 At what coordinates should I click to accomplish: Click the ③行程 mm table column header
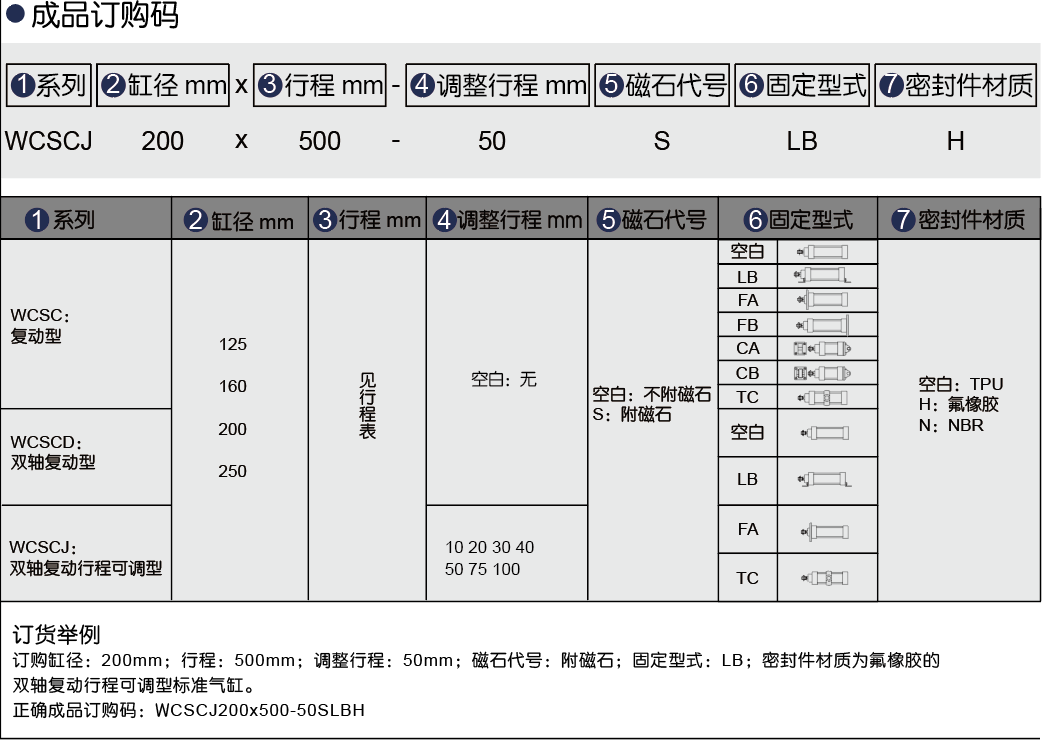pyautogui.click(x=367, y=219)
